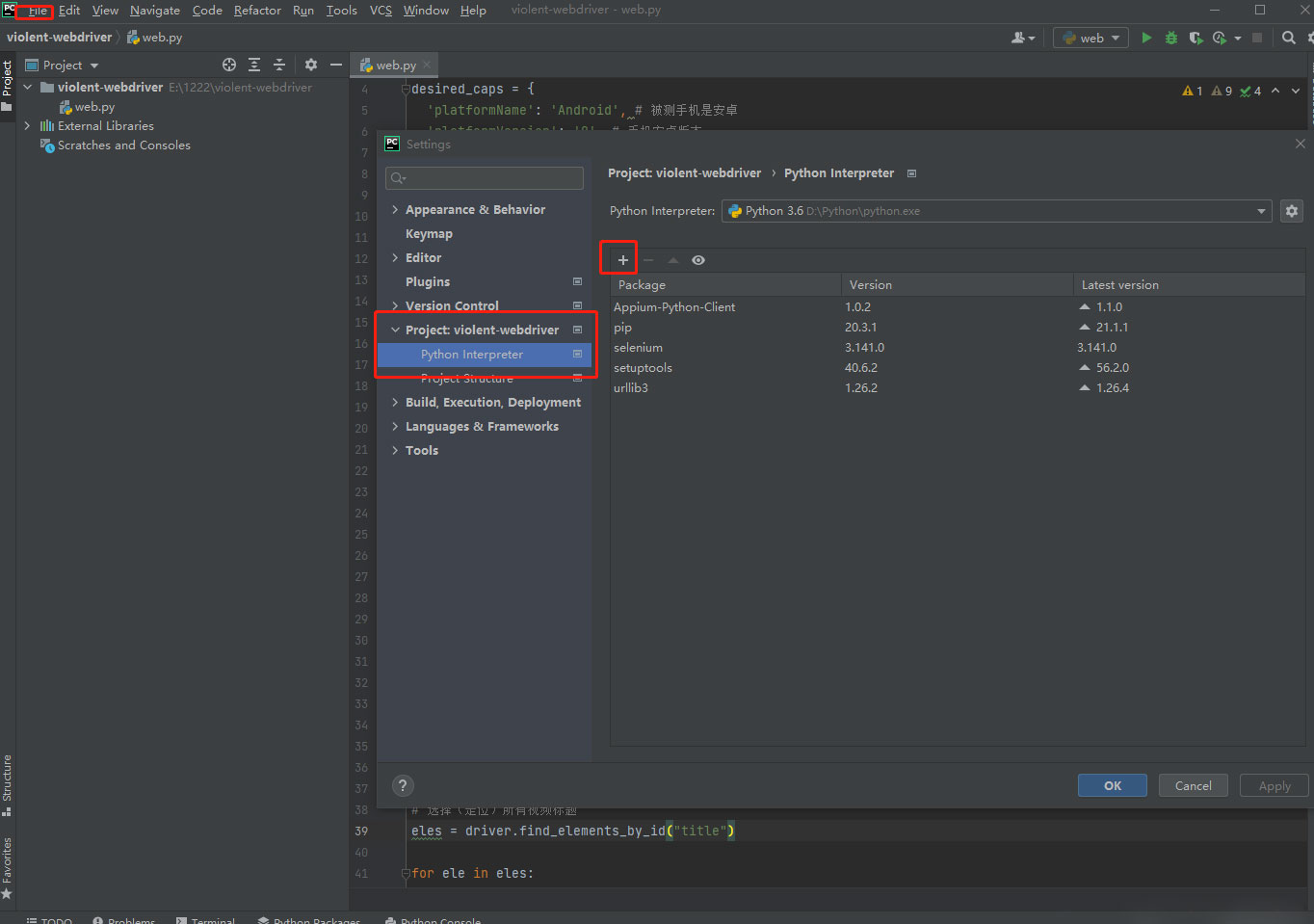
Task: Hide the Project tool window with dash icon
Action: tap(336, 65)
